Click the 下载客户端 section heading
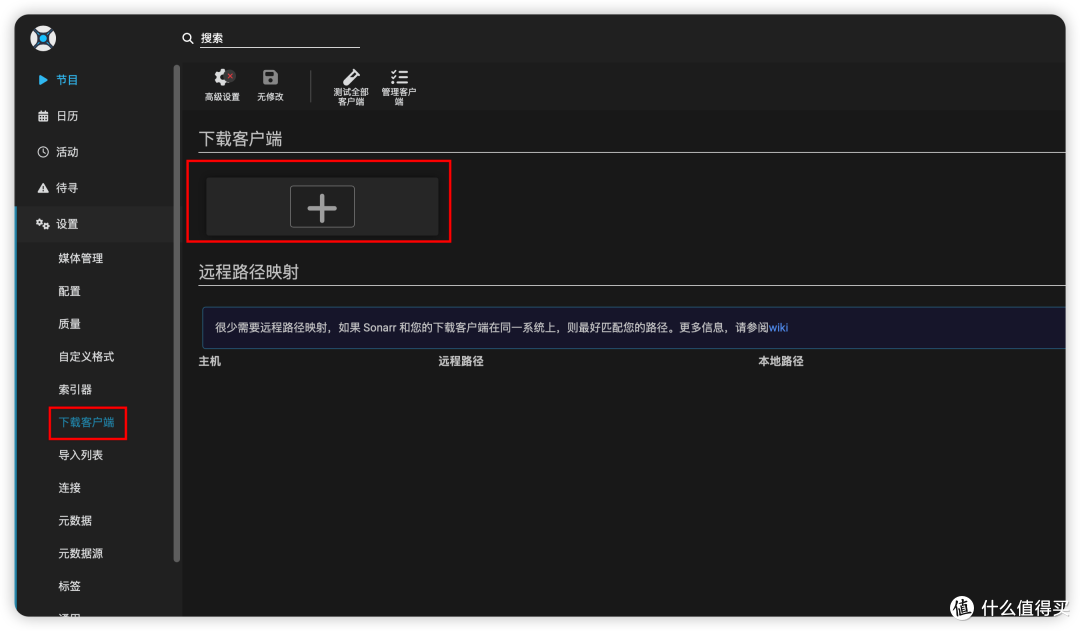The width and height of the screenshot is (1080, 631). pos(240,139)
